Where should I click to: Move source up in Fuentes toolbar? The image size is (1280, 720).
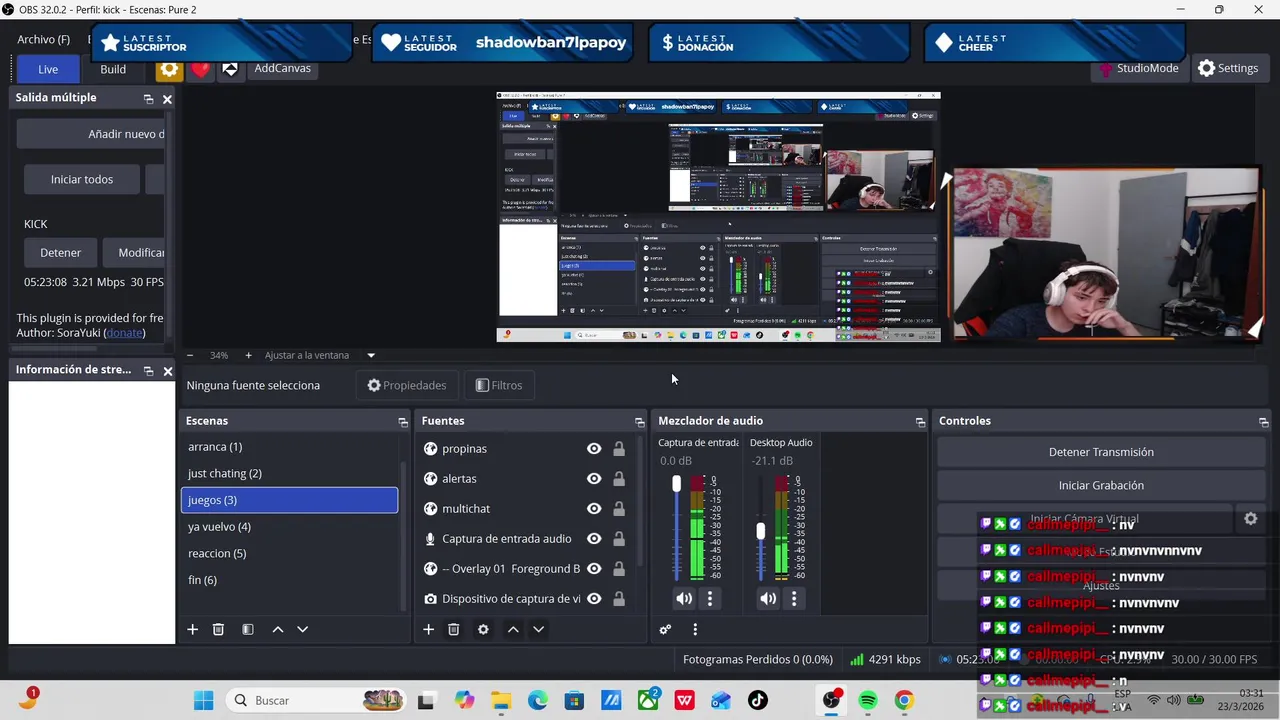[x=513, y=629]
